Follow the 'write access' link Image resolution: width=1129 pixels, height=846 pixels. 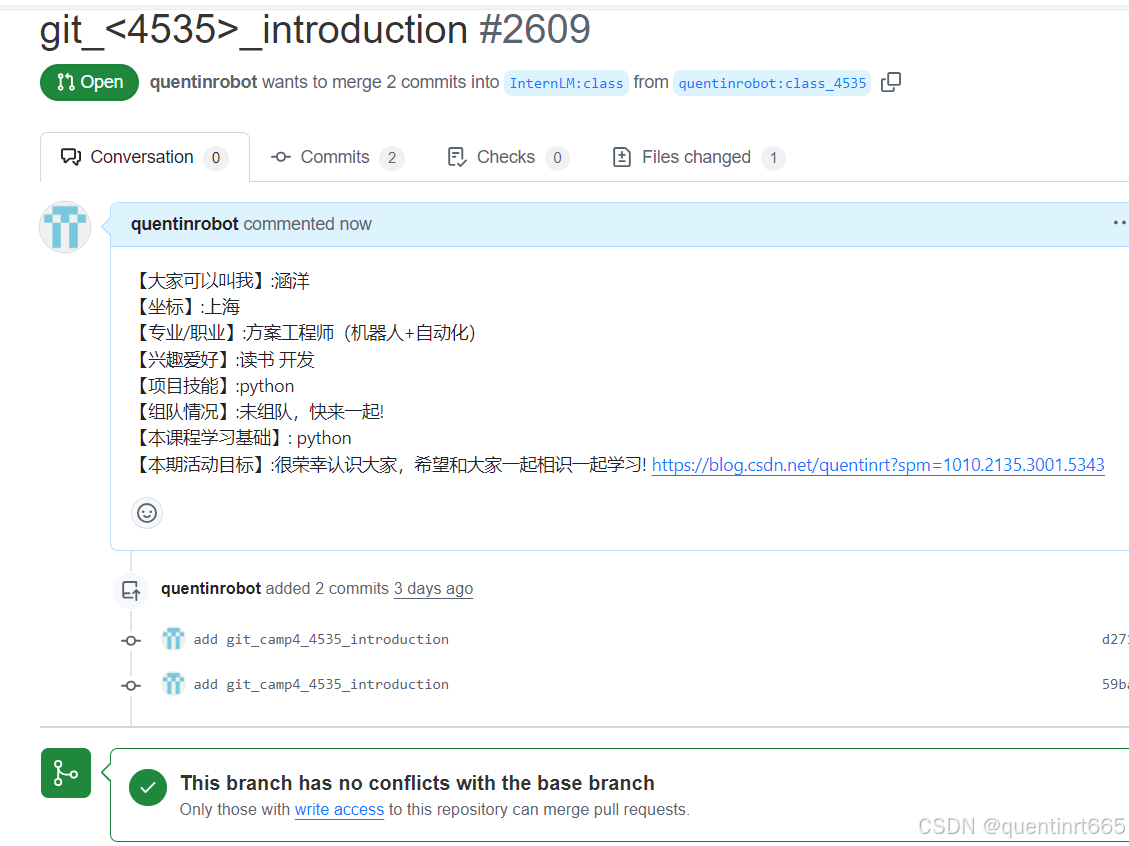click(x=339, y=809)
